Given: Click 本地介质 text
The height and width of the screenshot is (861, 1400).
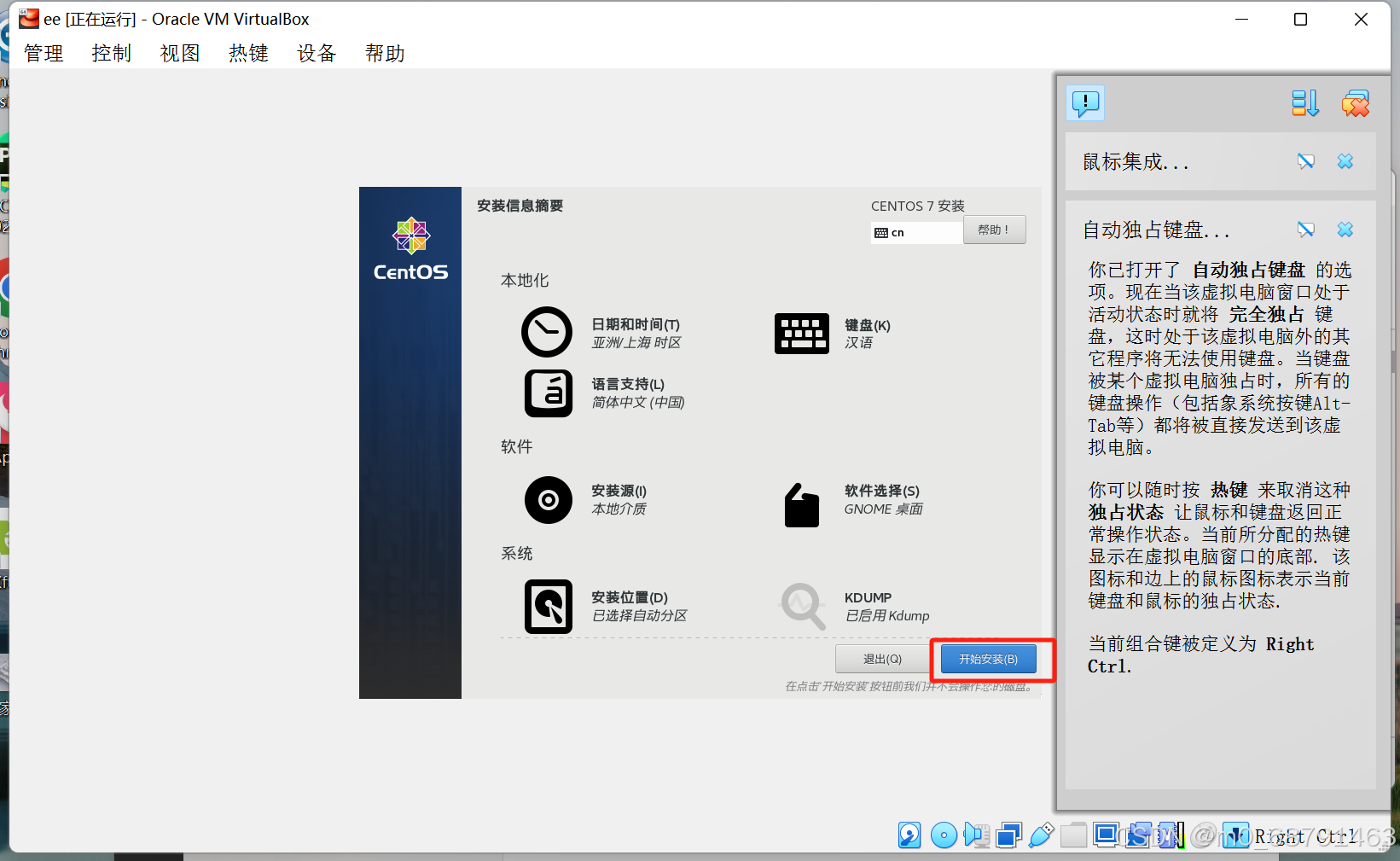Looking at the screenshot, I should click(x=619, y=509).
